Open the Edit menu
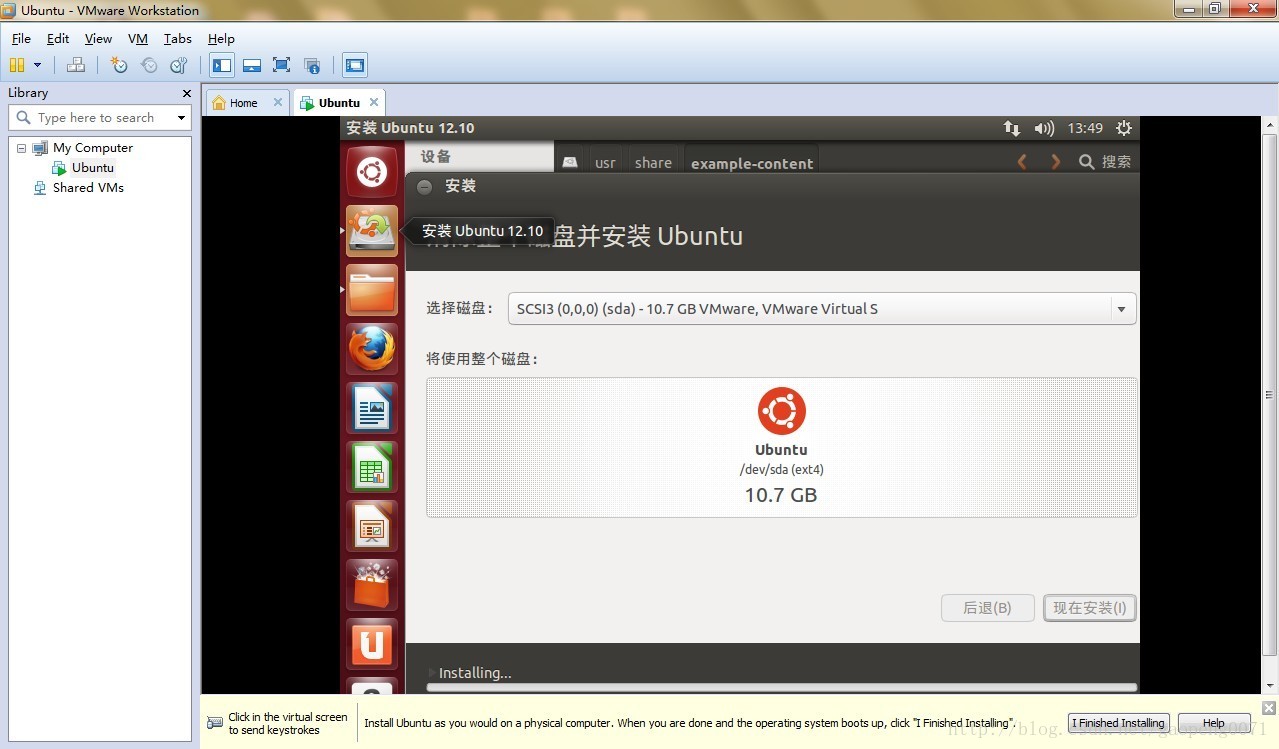Image resolution: width=1279 pixels, height=749 pixels. click(58, 38)
